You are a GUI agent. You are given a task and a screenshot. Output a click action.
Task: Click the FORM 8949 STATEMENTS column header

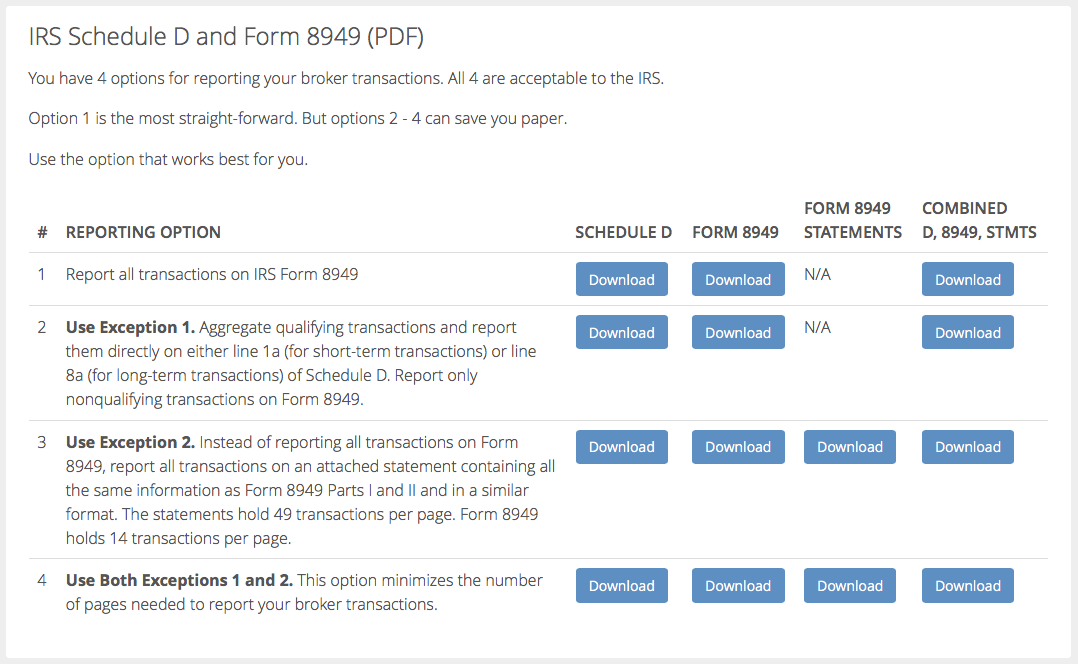click(852, 220)
